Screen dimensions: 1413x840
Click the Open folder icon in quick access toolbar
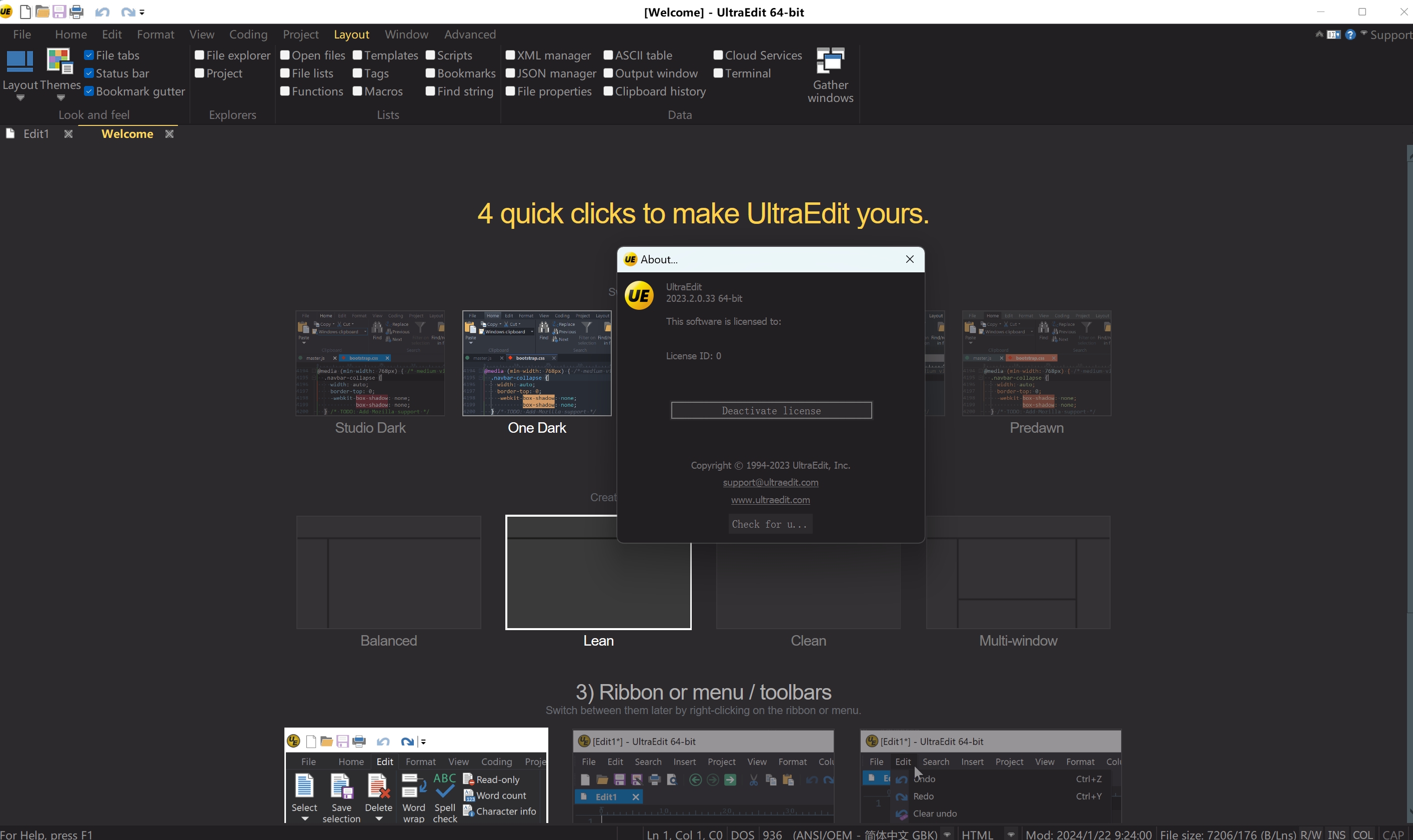[x=42, y=12]
